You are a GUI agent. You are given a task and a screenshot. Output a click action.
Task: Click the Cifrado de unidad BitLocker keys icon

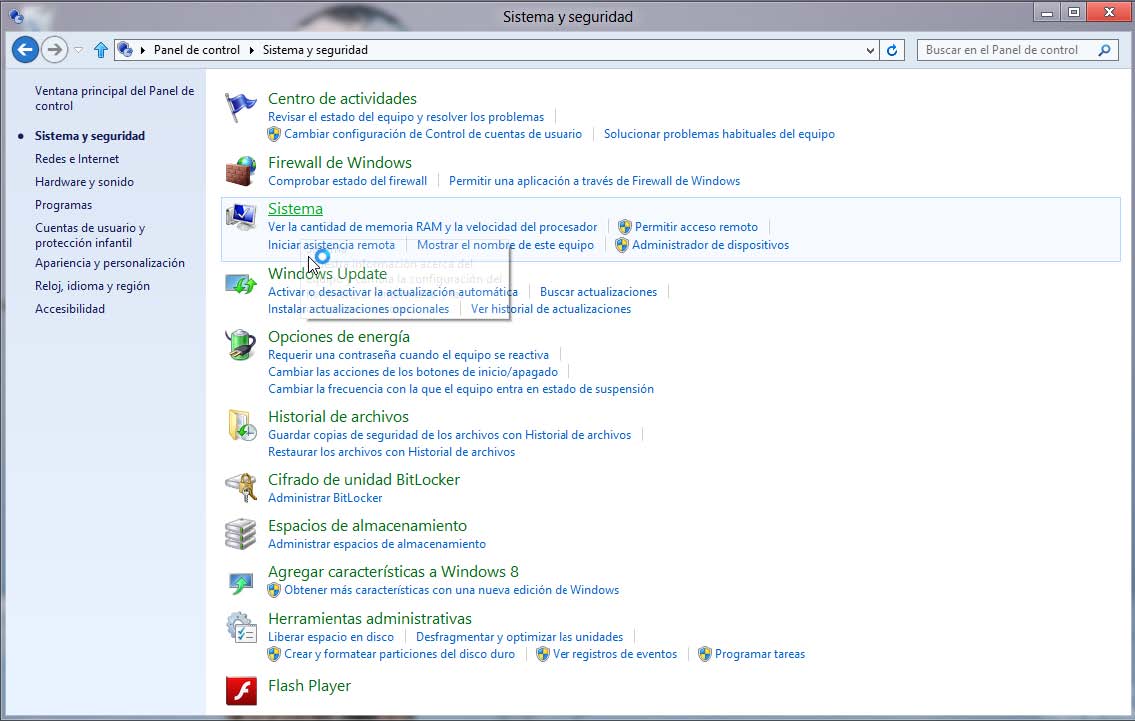click(241, 487)
